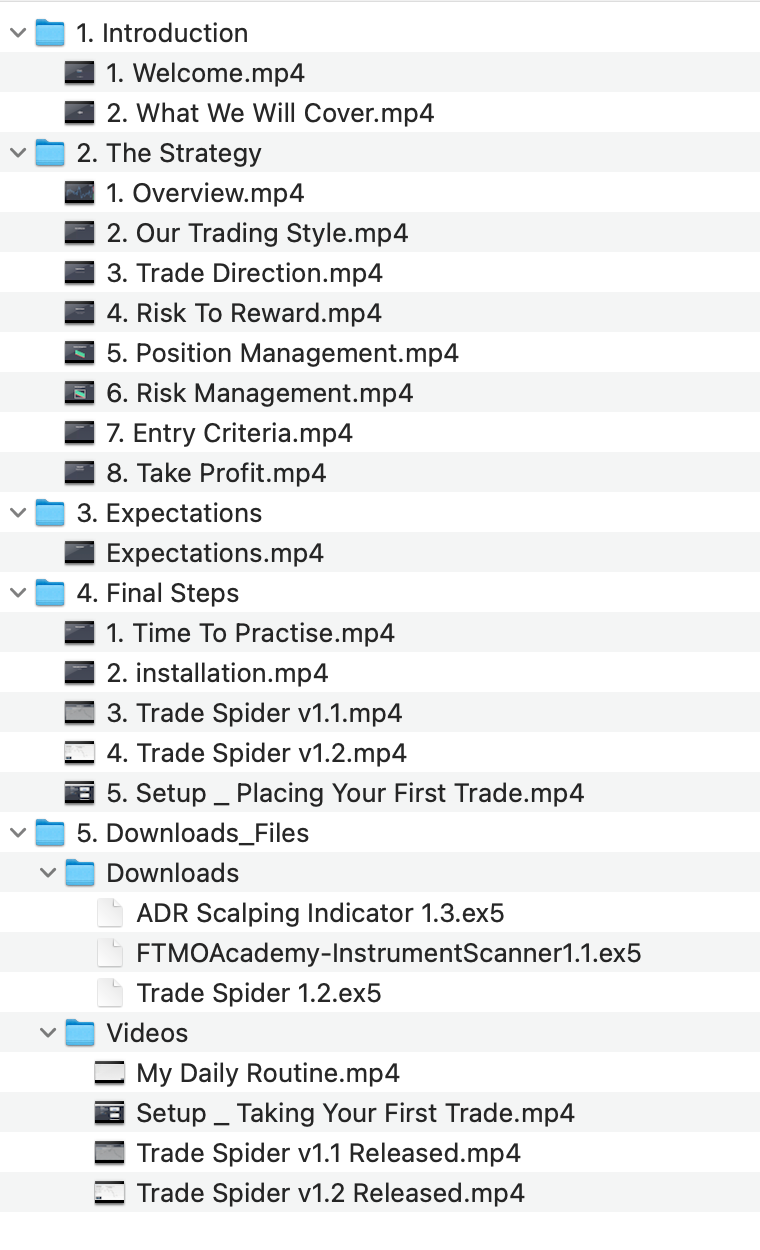Viewport: 760px width, 1250px height.
Task: Click the Videos folder icon
Action: [x=80, y=1033]
